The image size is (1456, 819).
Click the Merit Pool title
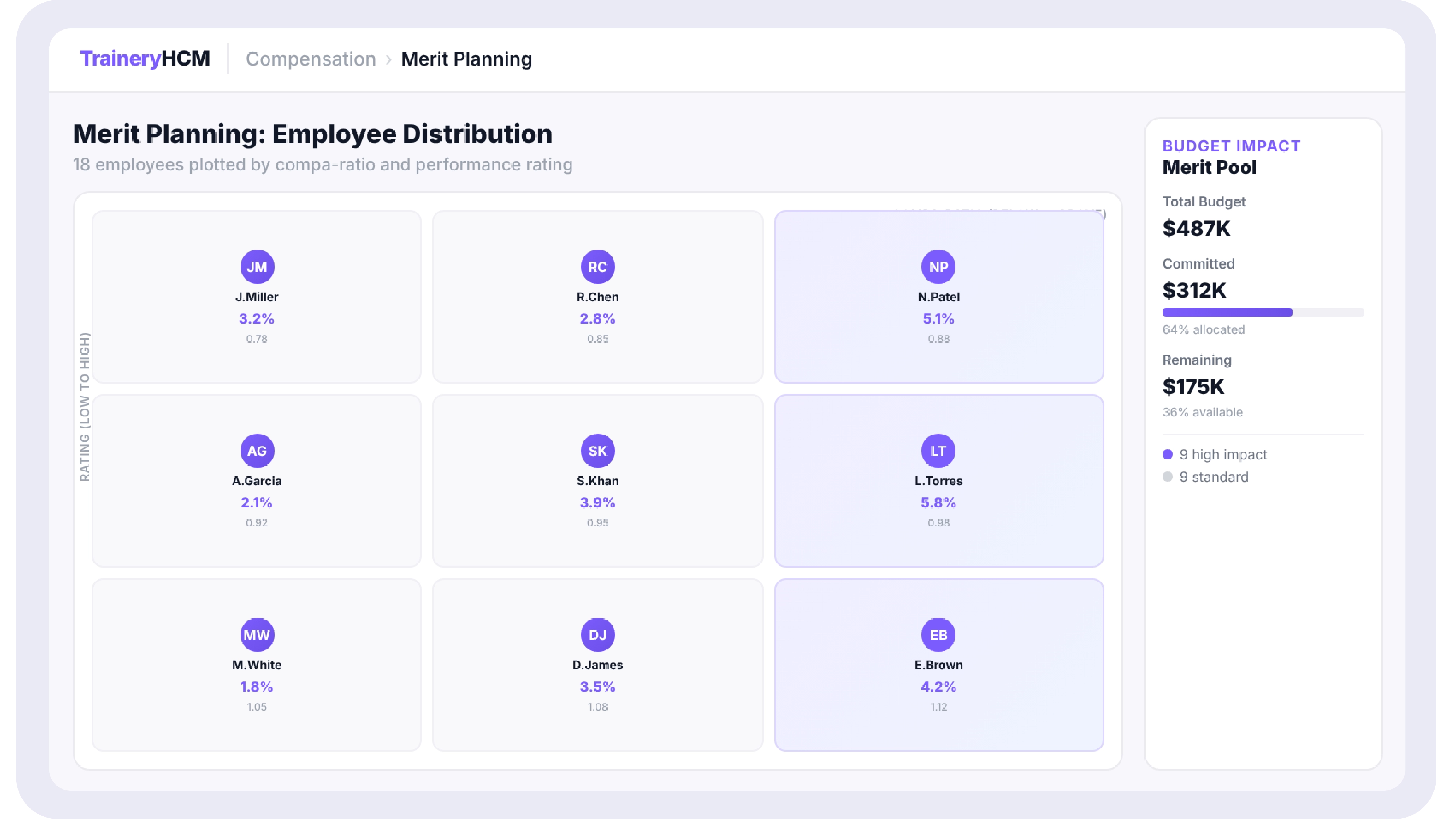click(x=1209, y=167)
